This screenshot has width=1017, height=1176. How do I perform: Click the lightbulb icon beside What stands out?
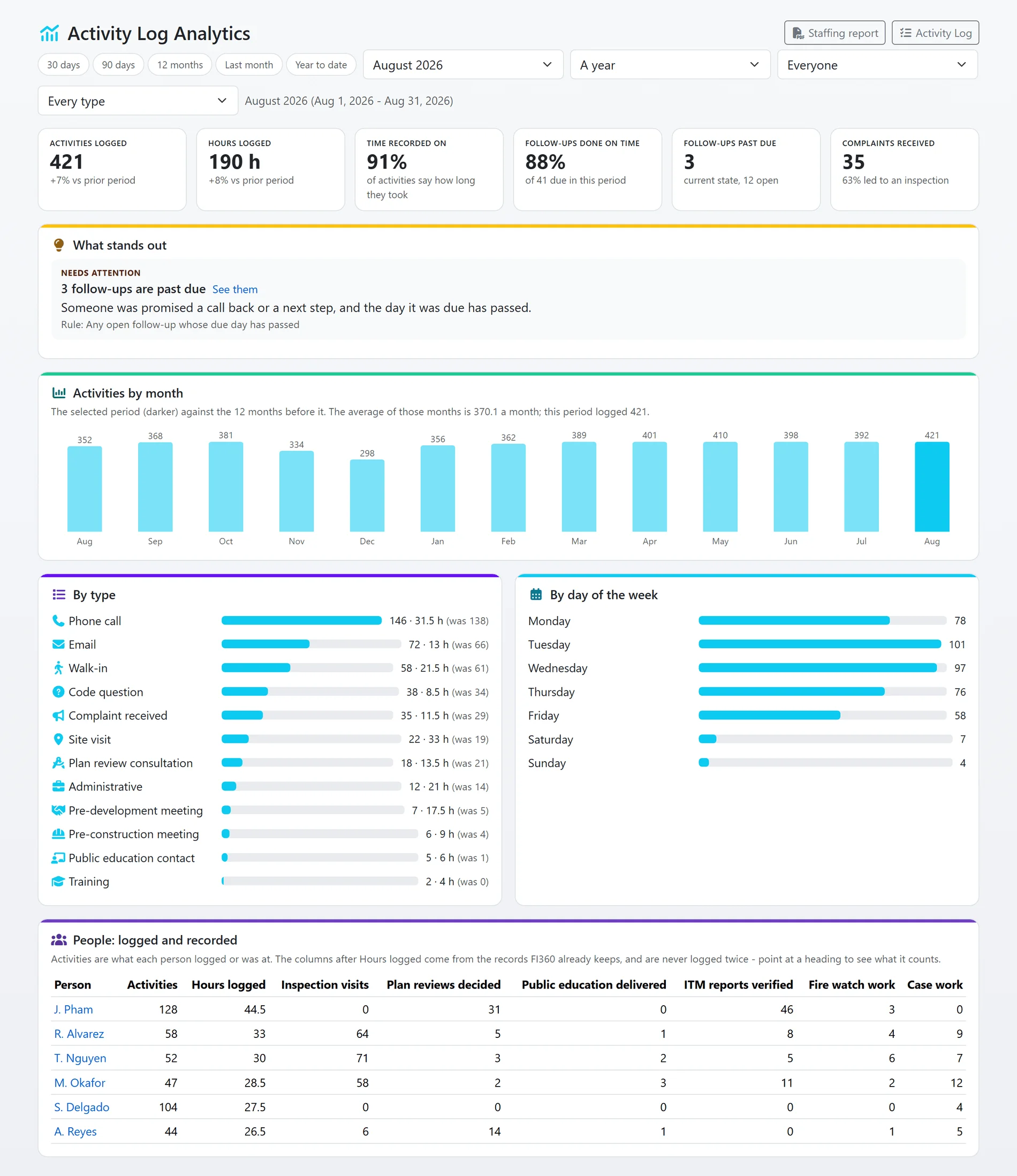coord(58,245)
